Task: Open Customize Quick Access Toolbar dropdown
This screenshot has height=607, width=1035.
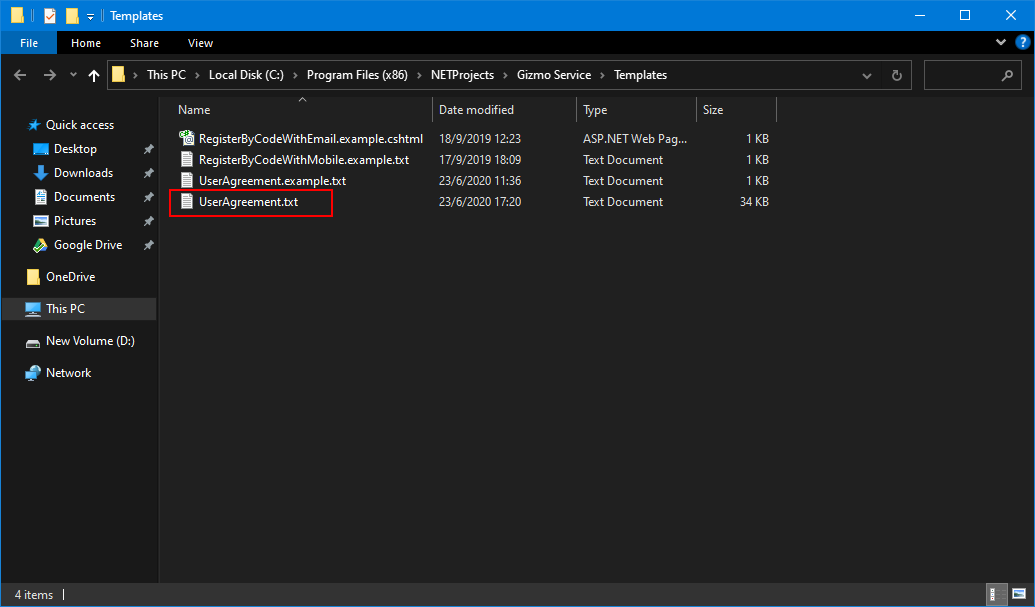Action: [90, 16]
